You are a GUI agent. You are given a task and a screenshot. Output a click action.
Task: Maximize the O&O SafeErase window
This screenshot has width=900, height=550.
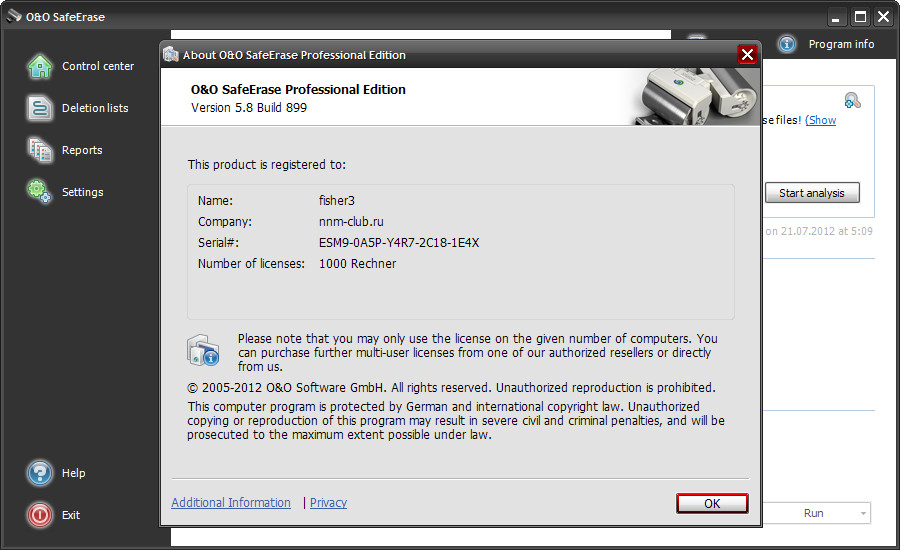point(859,17)
